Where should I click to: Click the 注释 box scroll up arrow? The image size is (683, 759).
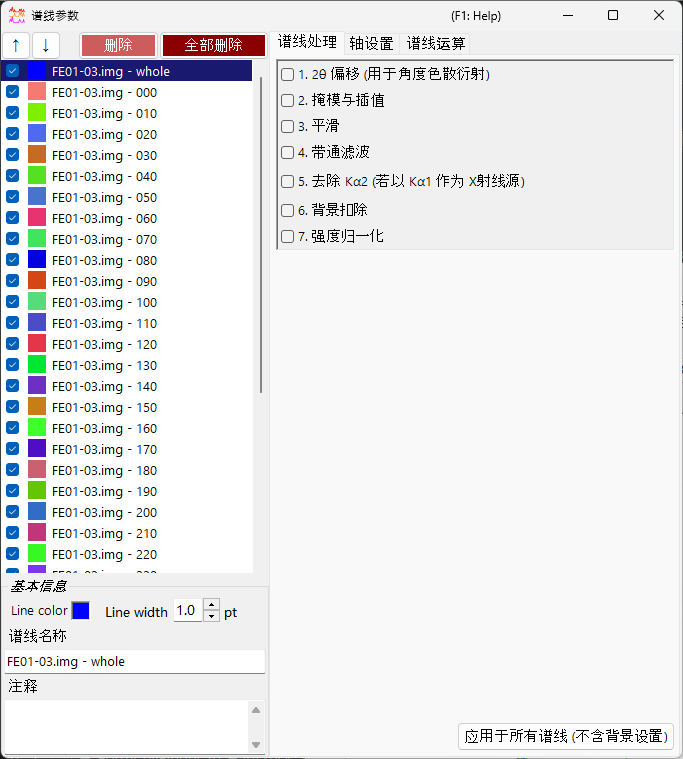[256, 710]
